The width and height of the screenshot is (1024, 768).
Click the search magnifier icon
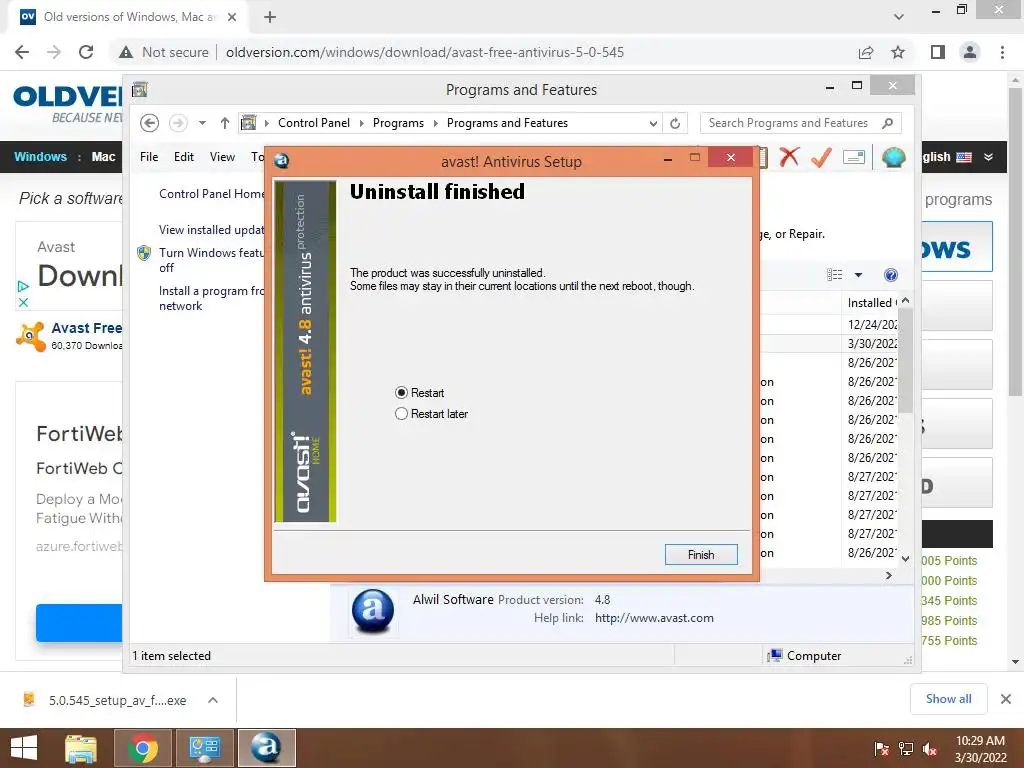tap(888, 123)
